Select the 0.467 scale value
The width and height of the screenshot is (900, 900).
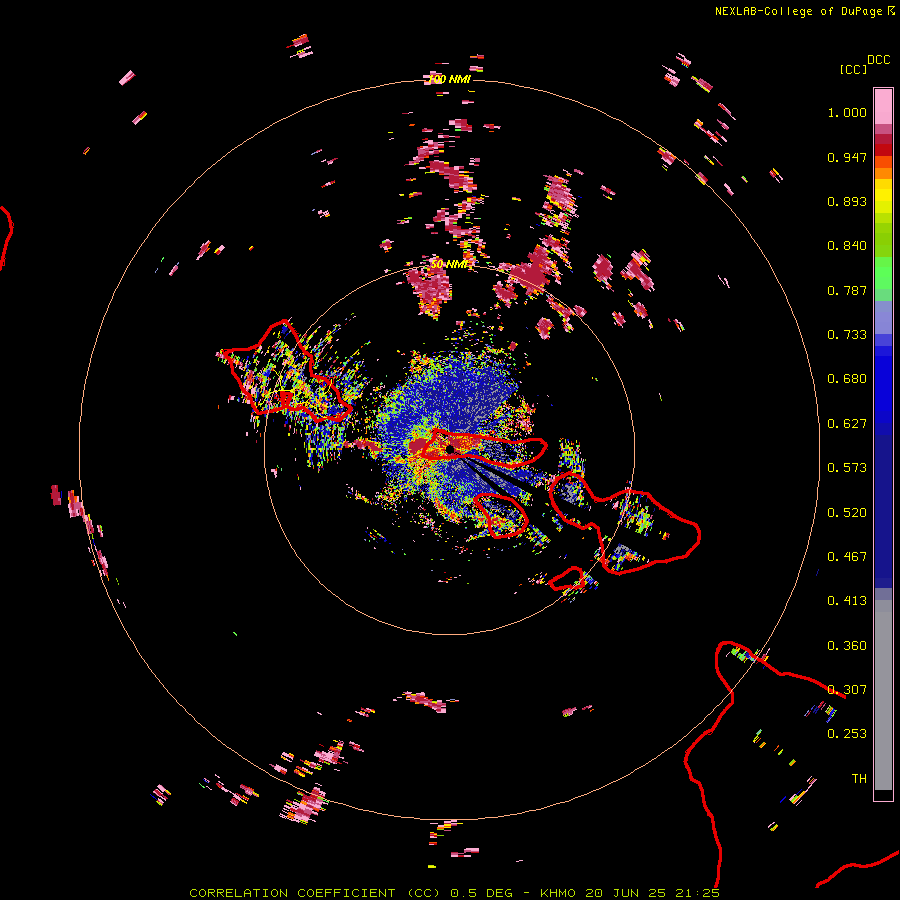(847, 557)
